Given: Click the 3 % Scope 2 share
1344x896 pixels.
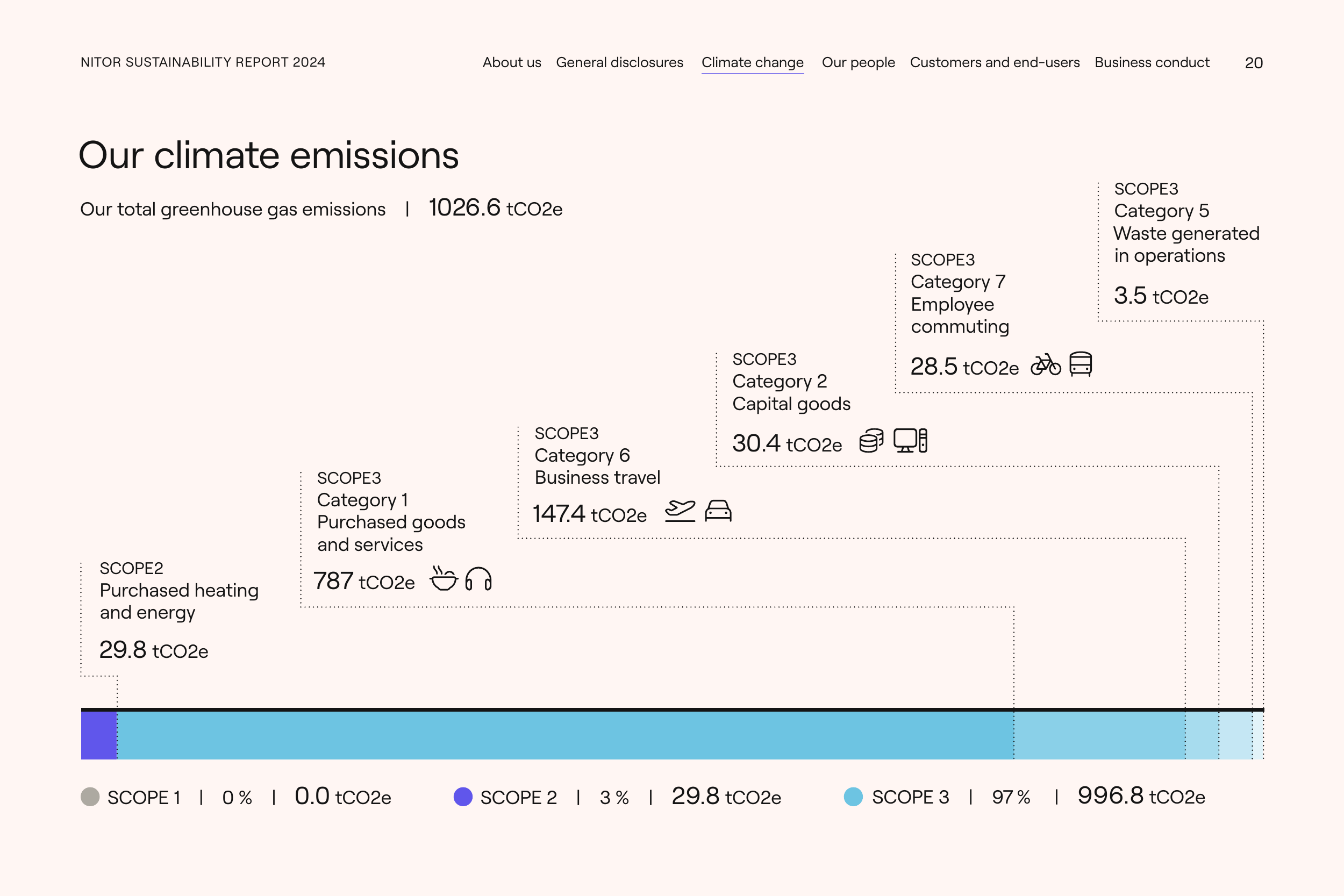Looking at the screenshot, I should coord(614,797).
